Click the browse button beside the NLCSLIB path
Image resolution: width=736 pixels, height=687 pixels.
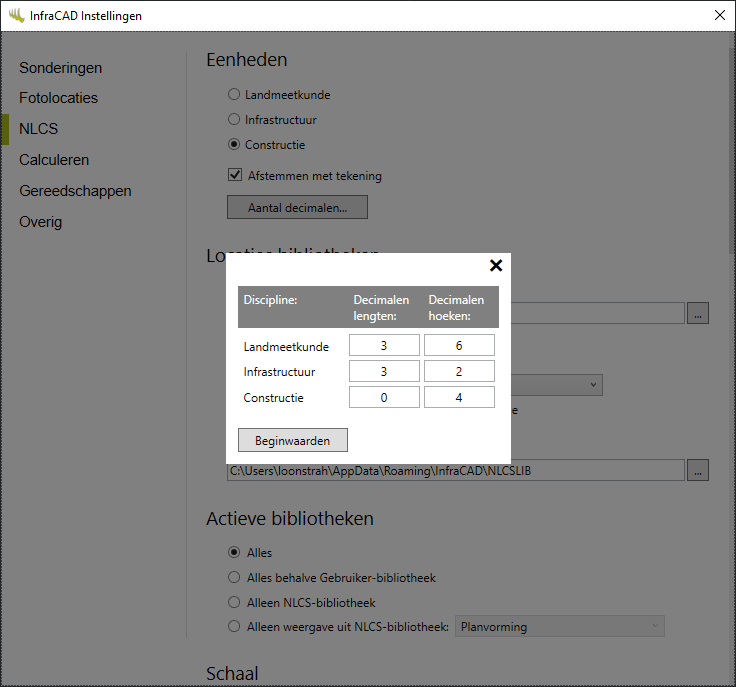[x=698, y=470]
